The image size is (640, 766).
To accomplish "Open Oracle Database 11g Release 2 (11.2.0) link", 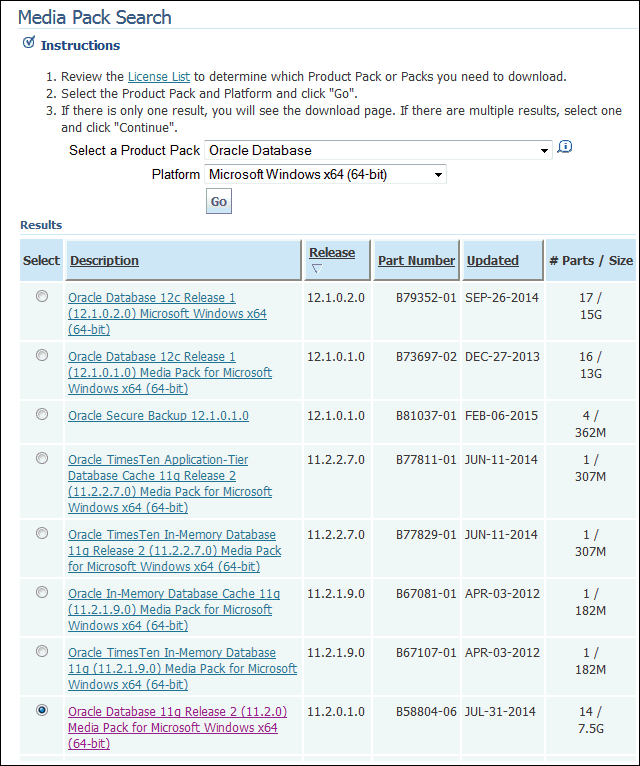I will [x=177, y=727].
